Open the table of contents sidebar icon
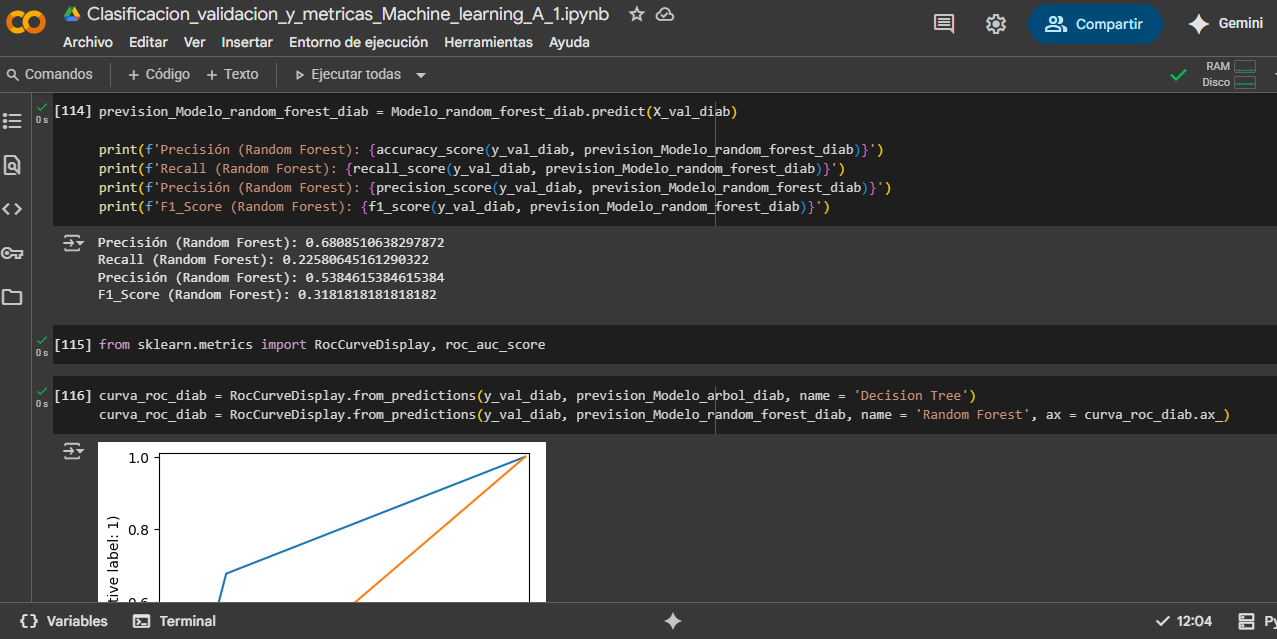Viewport: 1277px width, 639px height. point(12,121)
